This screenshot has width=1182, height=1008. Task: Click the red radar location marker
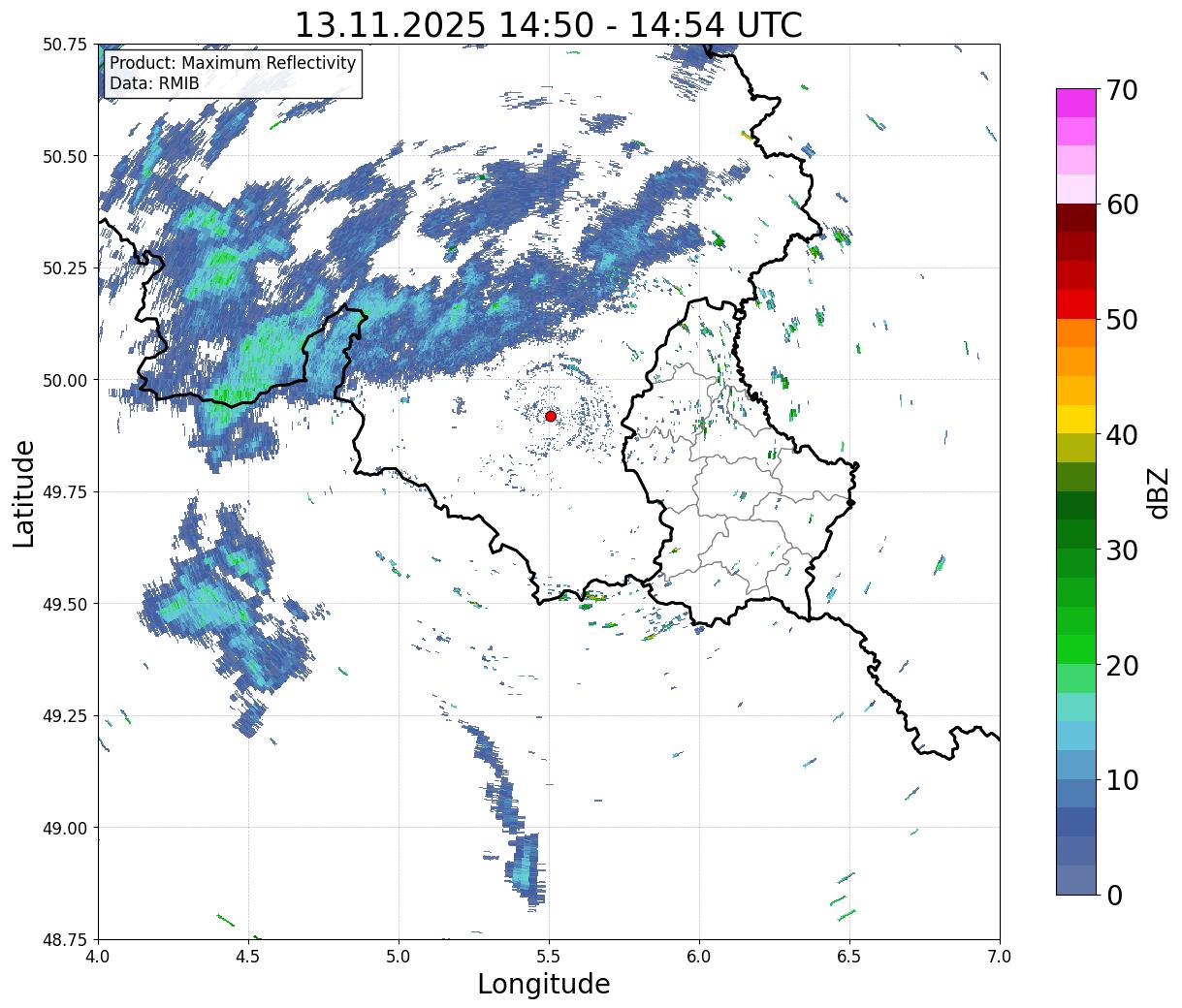551,416
